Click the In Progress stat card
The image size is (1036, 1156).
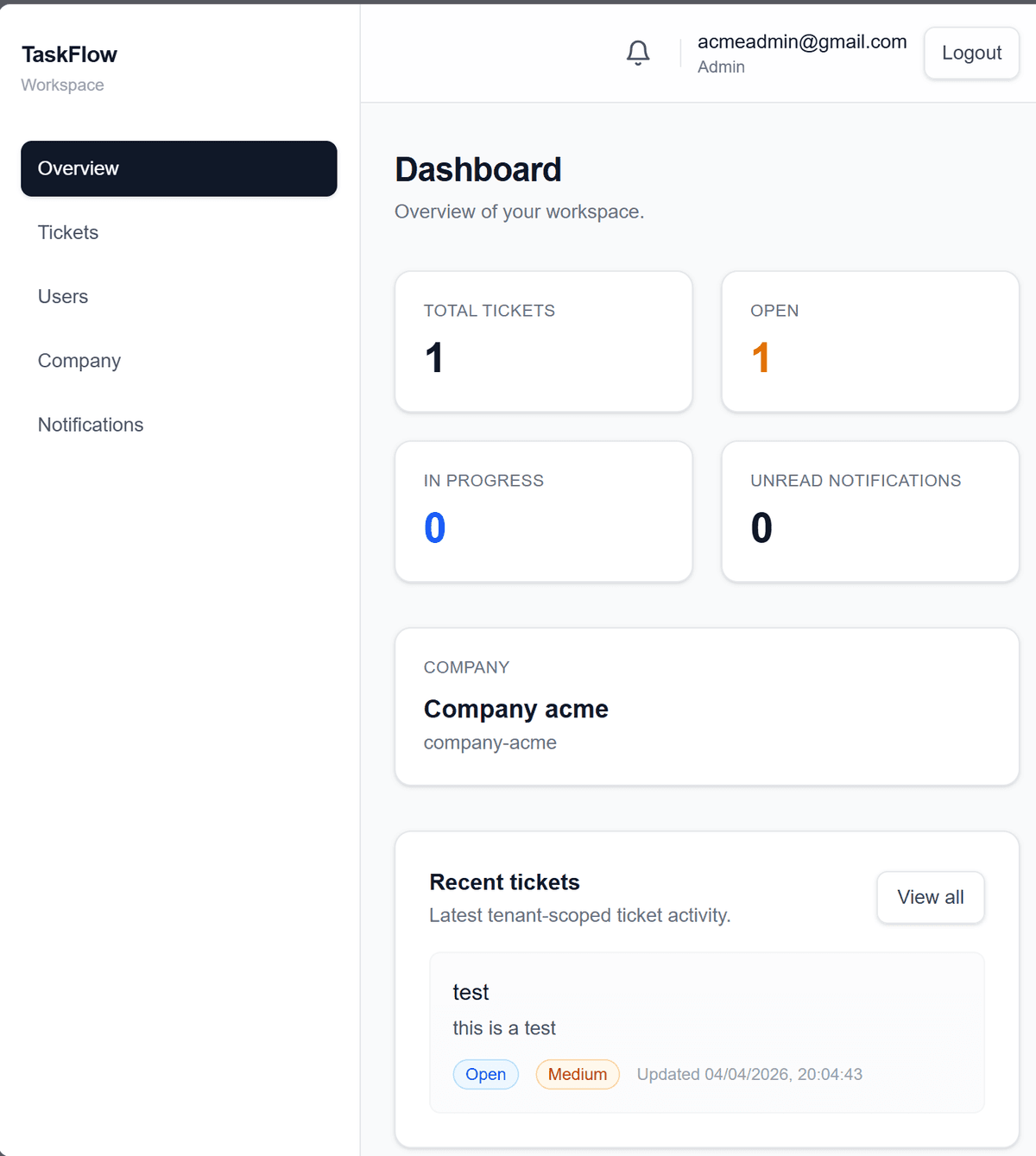(x=543, y=511)
